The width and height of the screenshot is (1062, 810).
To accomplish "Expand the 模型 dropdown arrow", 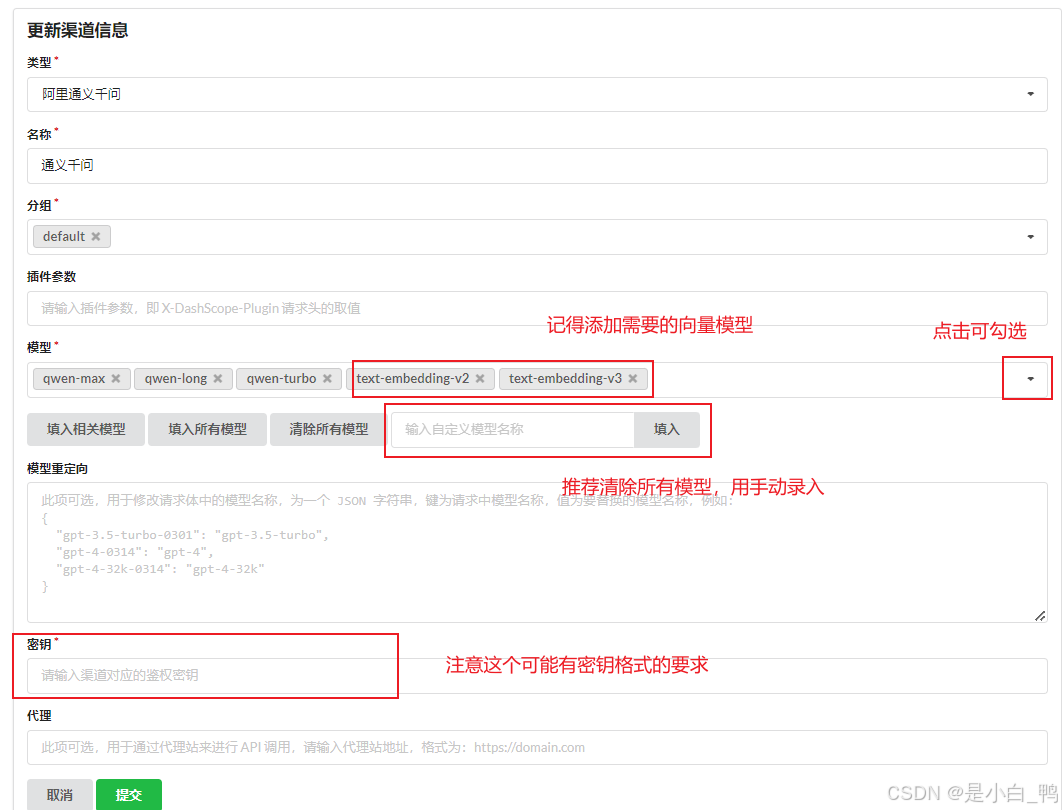I will click(x=1030, y=379).
